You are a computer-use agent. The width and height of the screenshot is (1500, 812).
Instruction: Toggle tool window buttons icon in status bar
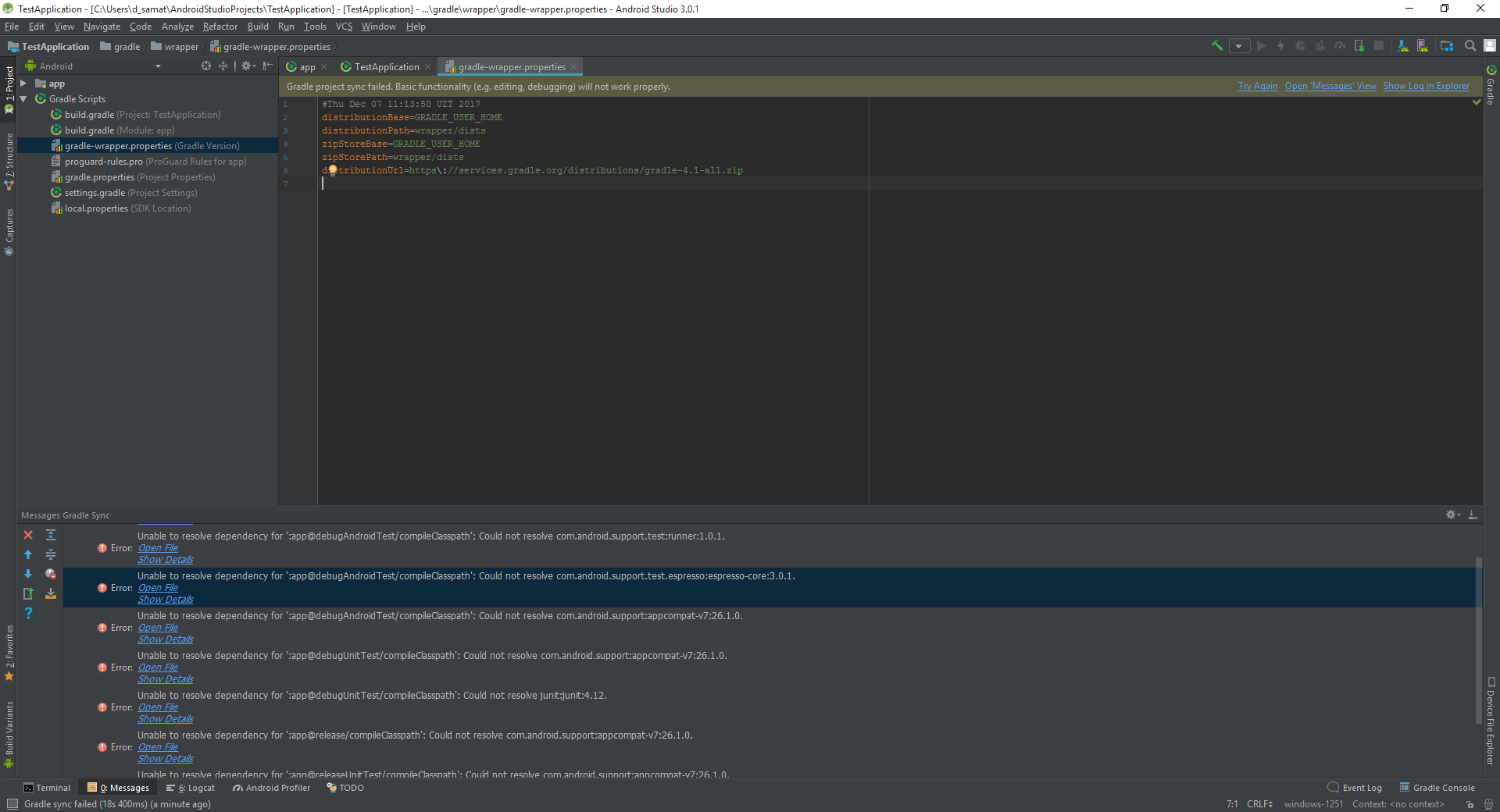(11, 804)
